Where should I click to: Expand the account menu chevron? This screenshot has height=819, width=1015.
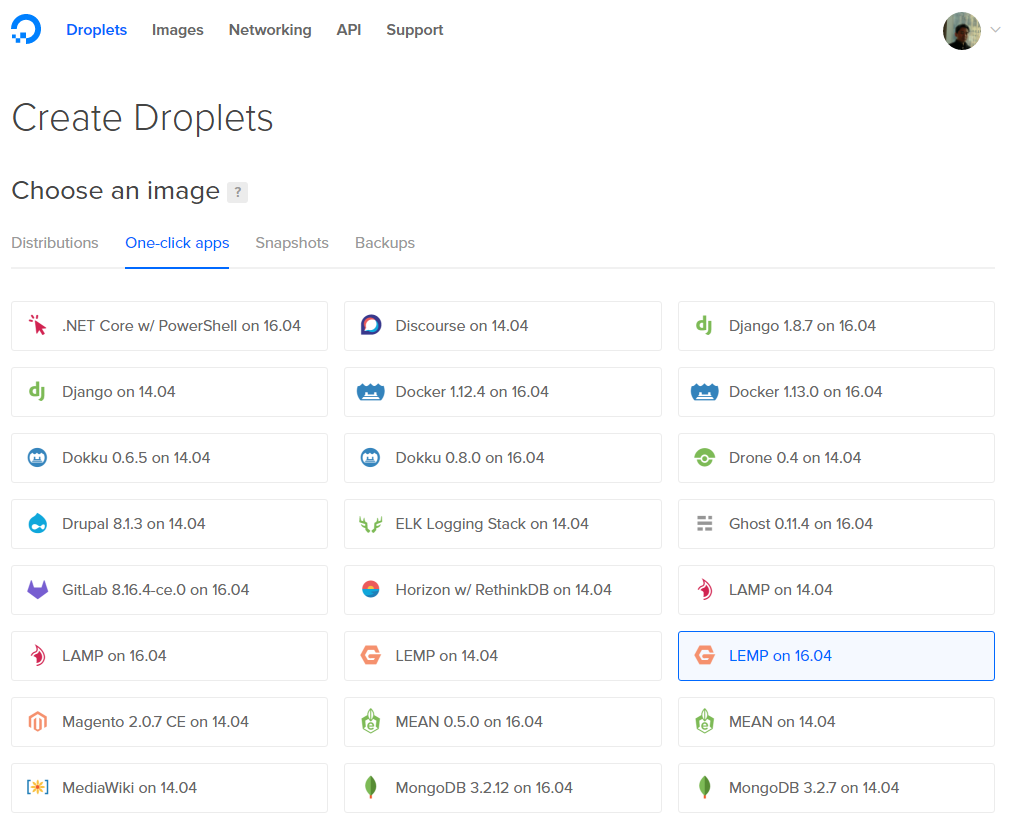click(996, 30)
